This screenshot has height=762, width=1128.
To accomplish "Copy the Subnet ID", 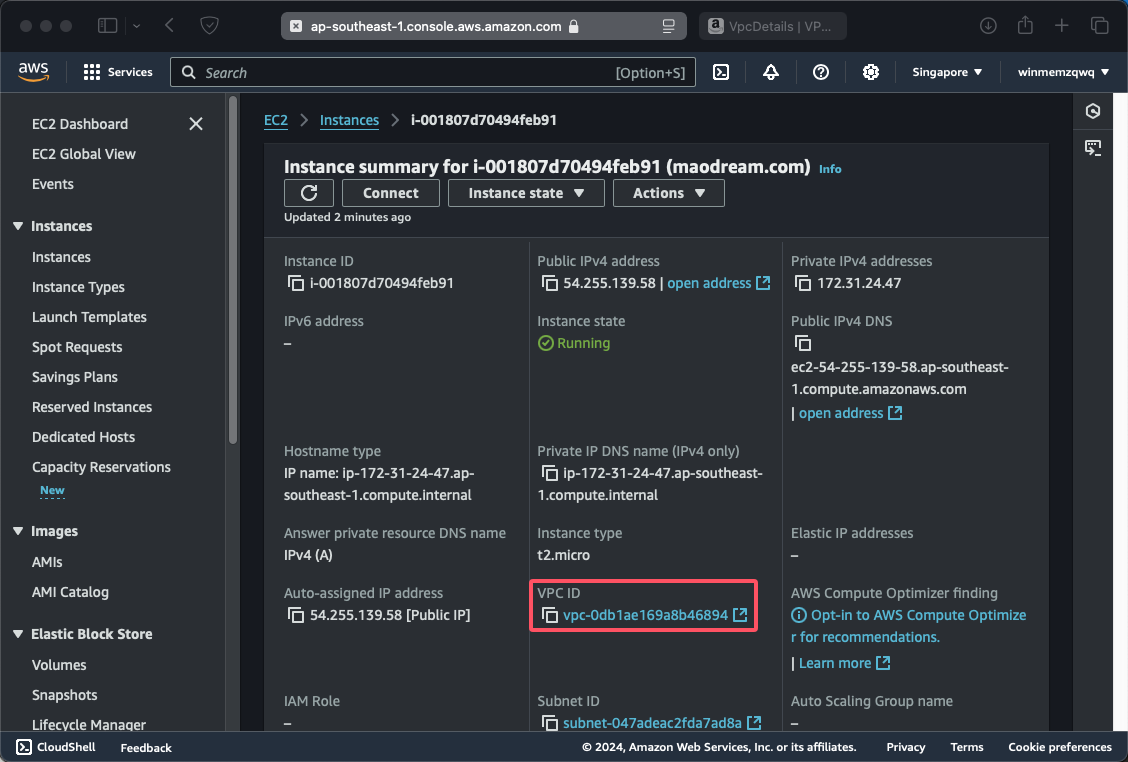I will click(550, 723).
